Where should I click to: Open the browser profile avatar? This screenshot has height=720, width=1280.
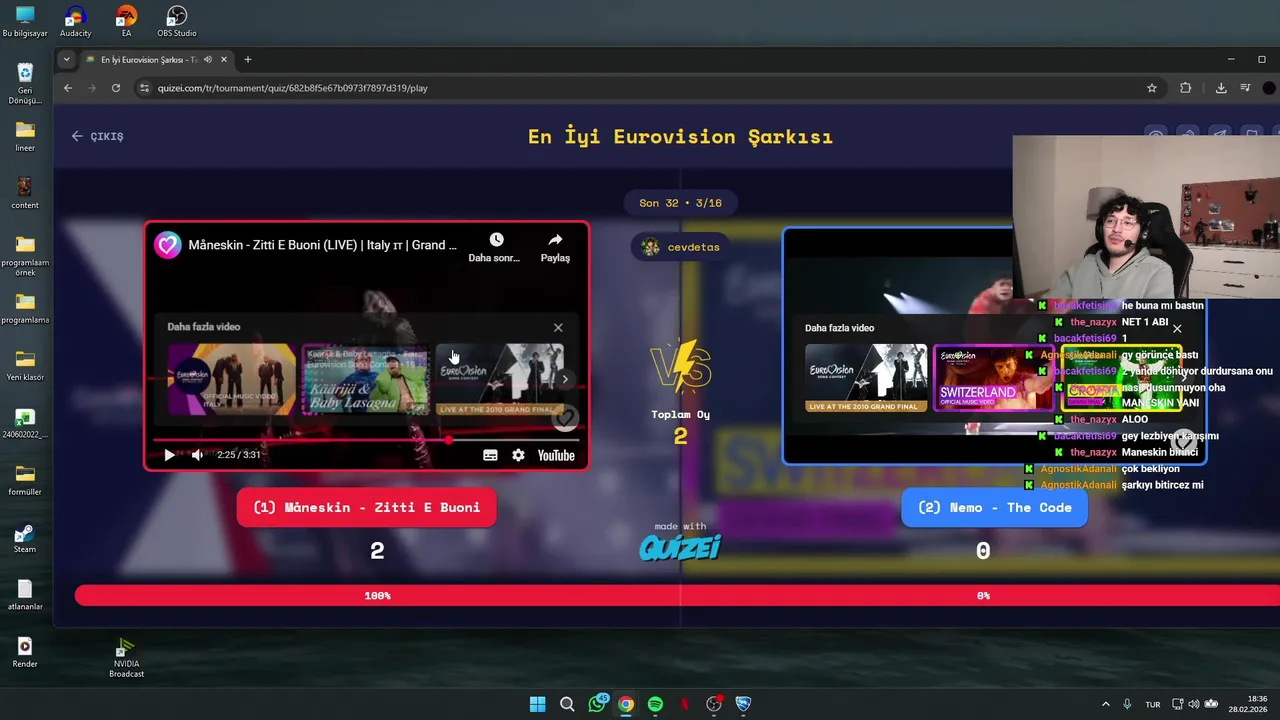click(x=1270, y=88)
